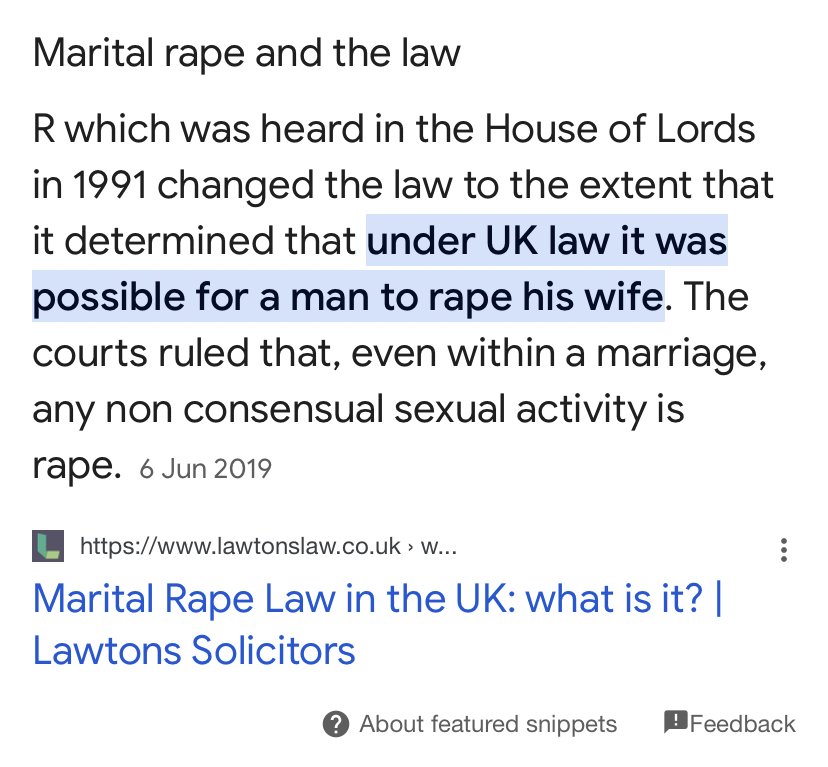The image size is (828, 767).
Task: Click the Feedback exclamation icon
Action: [x=676, y=722]
